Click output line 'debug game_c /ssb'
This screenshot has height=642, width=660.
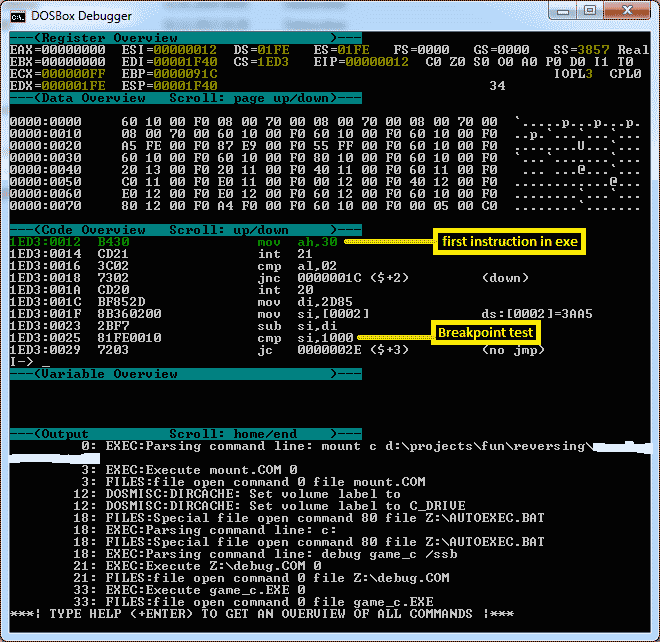[x=282, y=554]
